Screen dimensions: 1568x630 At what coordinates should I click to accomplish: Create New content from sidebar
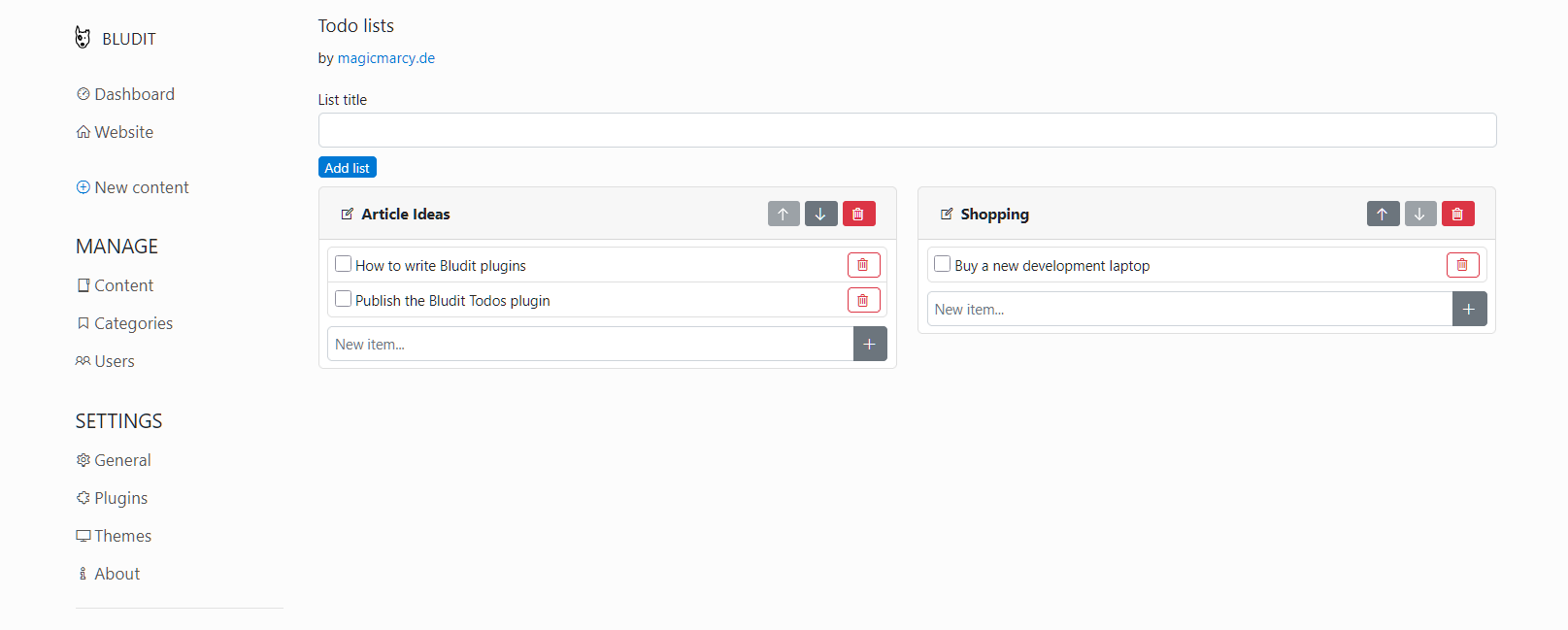click(x=132, y=187)
